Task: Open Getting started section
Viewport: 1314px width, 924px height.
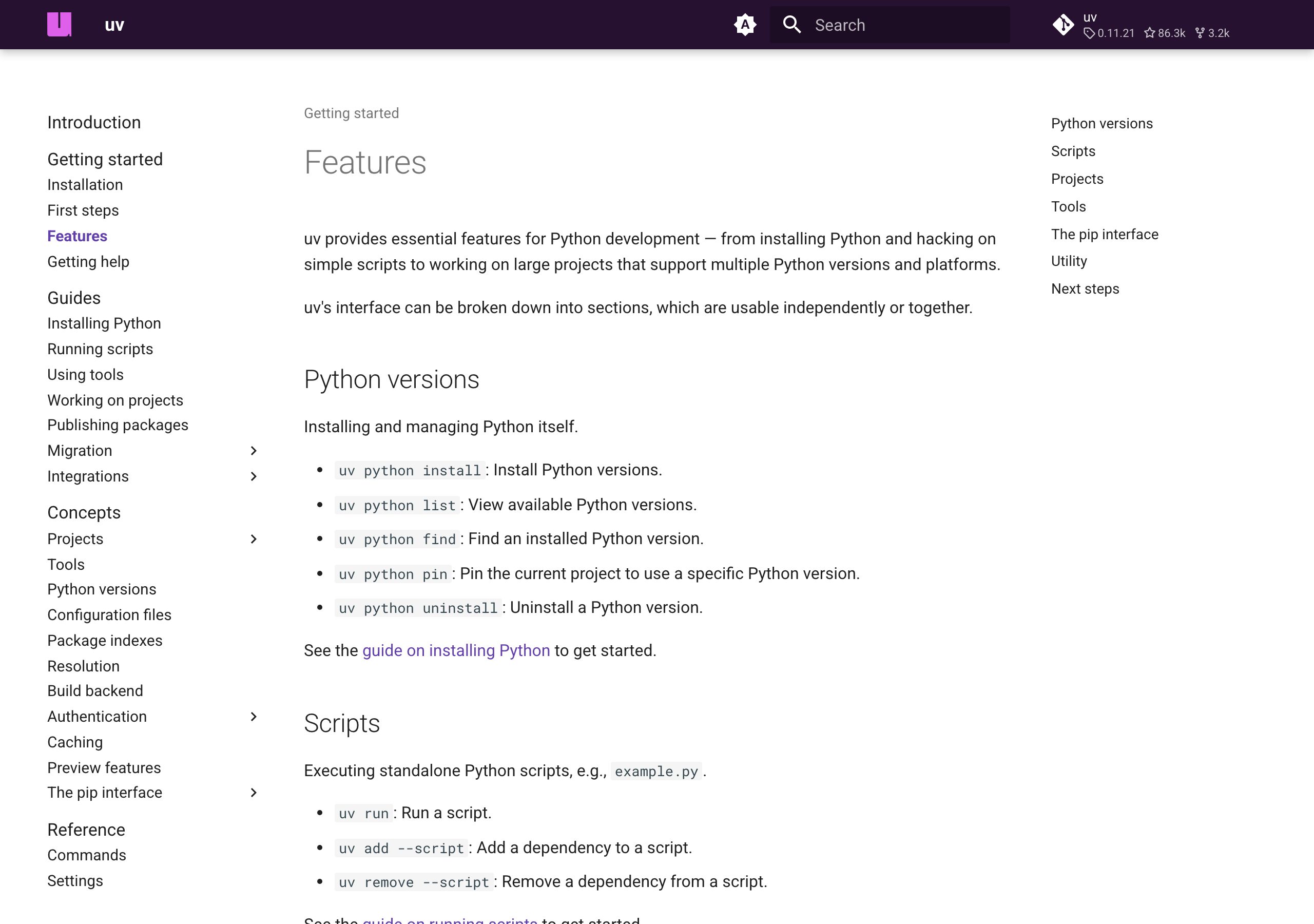Action: click(x=105, y=159)
